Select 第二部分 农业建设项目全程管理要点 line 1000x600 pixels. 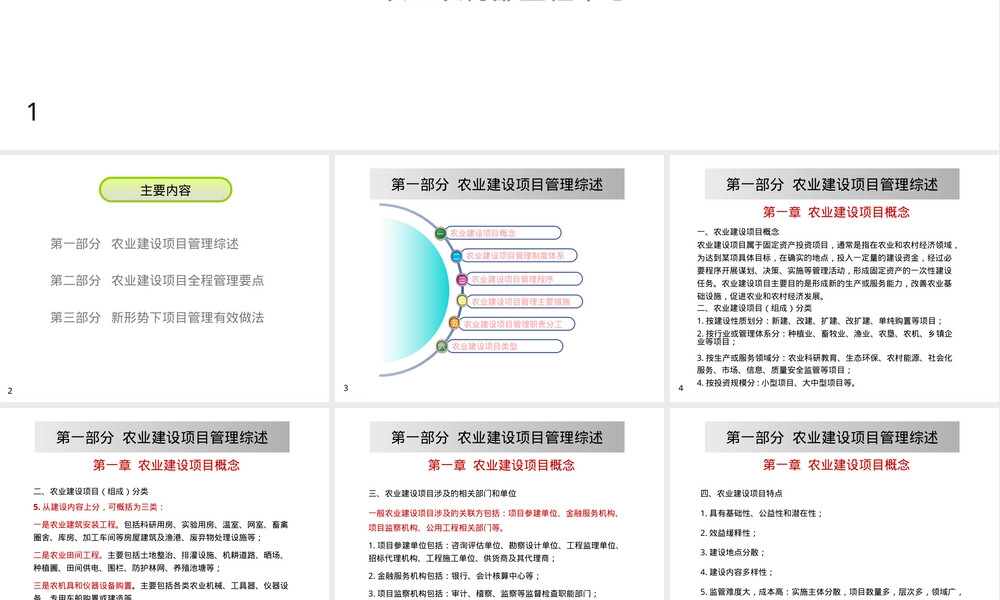[157, 281]
